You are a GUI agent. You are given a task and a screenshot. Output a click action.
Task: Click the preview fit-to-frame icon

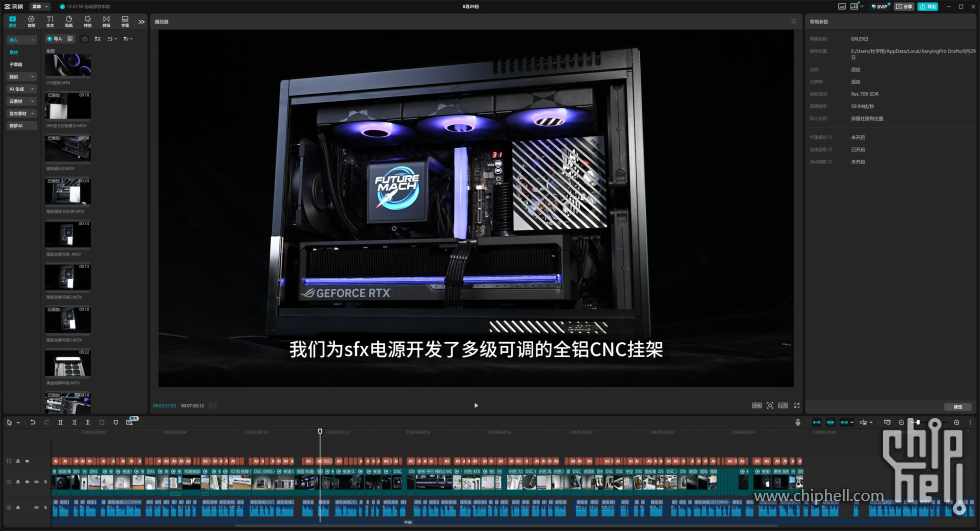pyautogui.click(x=770, y=405)
